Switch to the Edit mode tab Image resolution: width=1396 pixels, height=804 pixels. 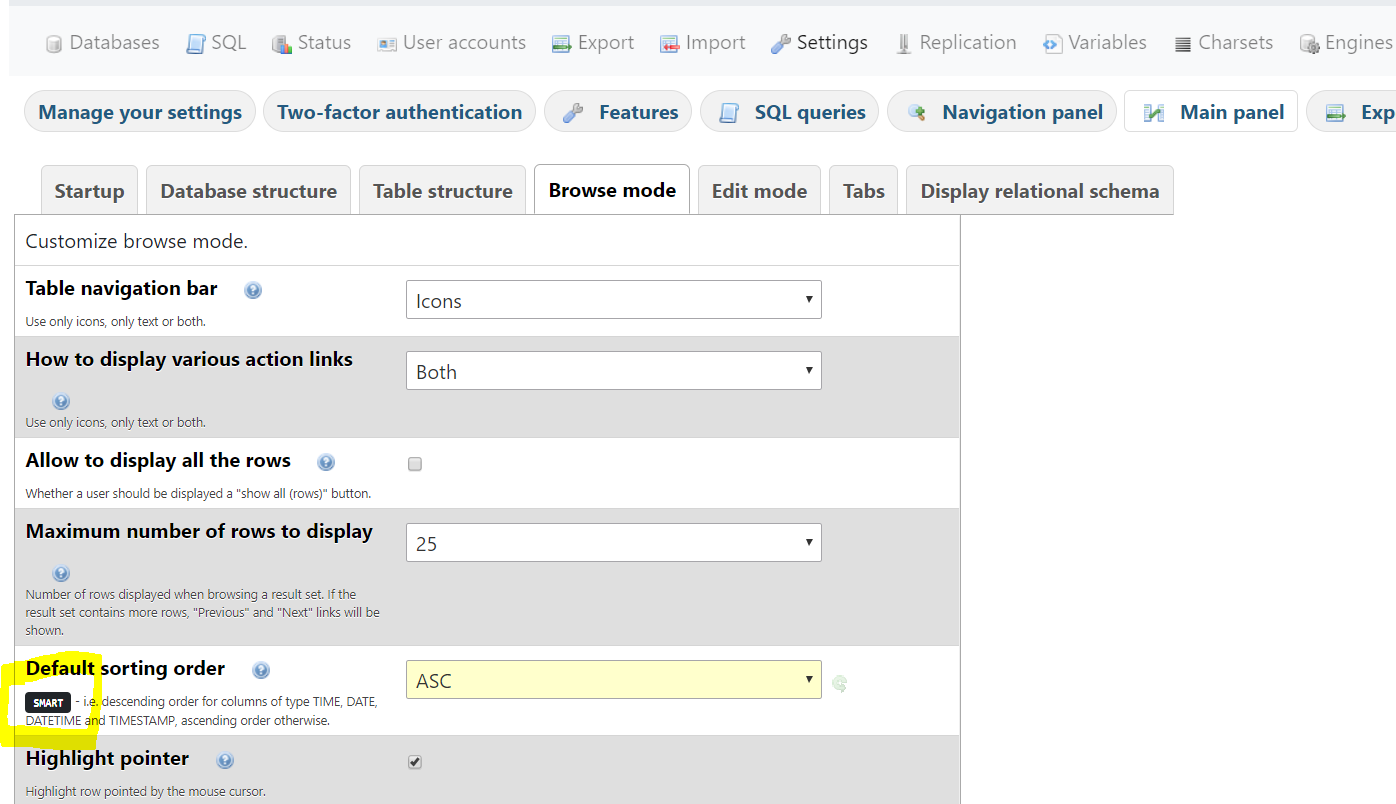point(759,190)
